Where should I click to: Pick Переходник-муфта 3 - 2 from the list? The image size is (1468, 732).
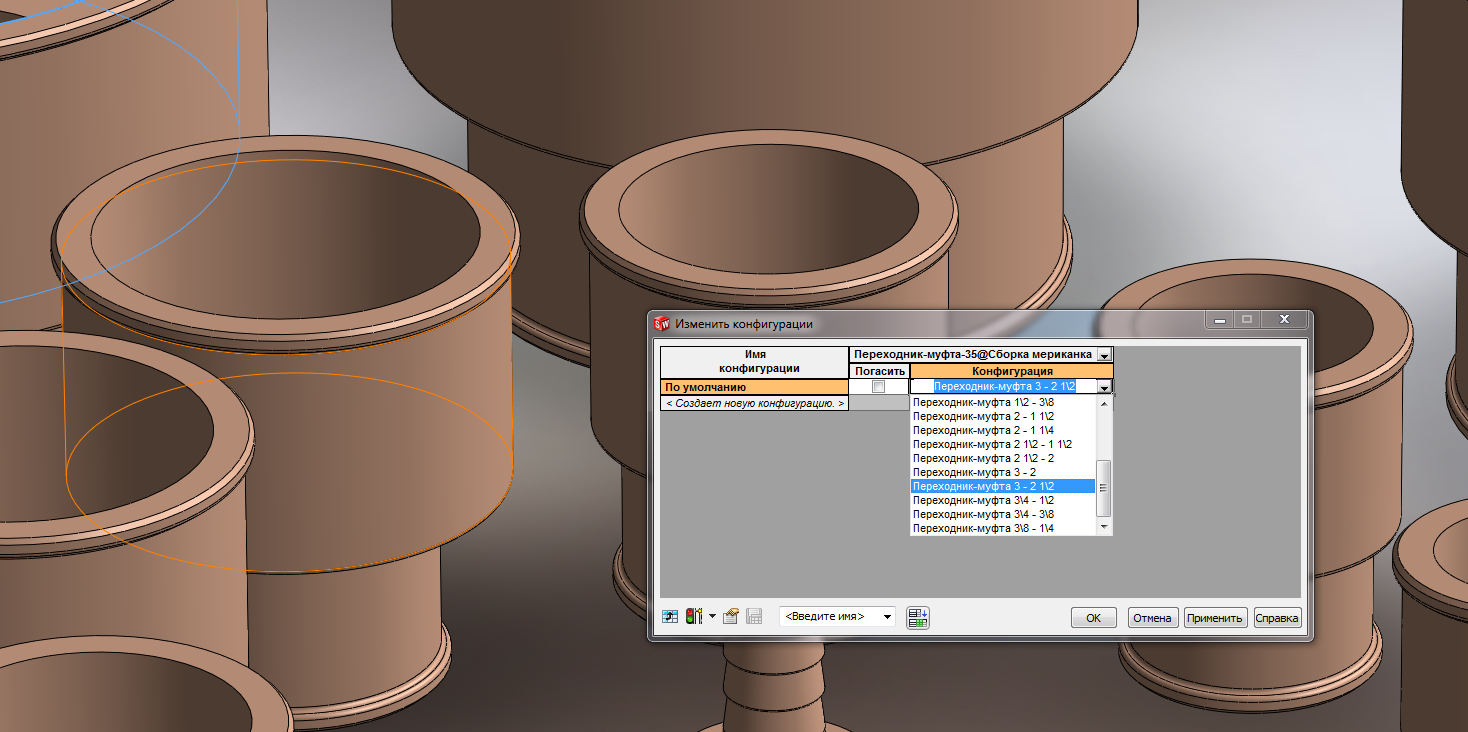(x=1003, y=472)
